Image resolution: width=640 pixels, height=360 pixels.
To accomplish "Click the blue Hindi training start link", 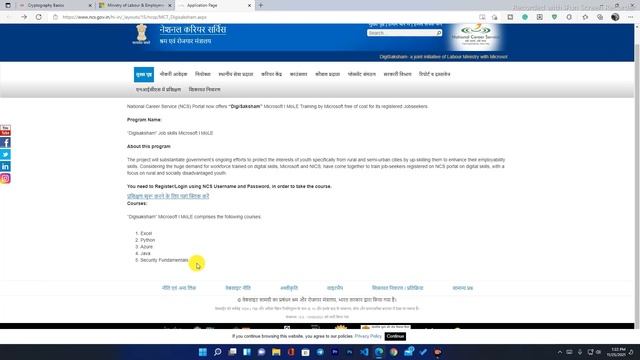I will [168, 196].
